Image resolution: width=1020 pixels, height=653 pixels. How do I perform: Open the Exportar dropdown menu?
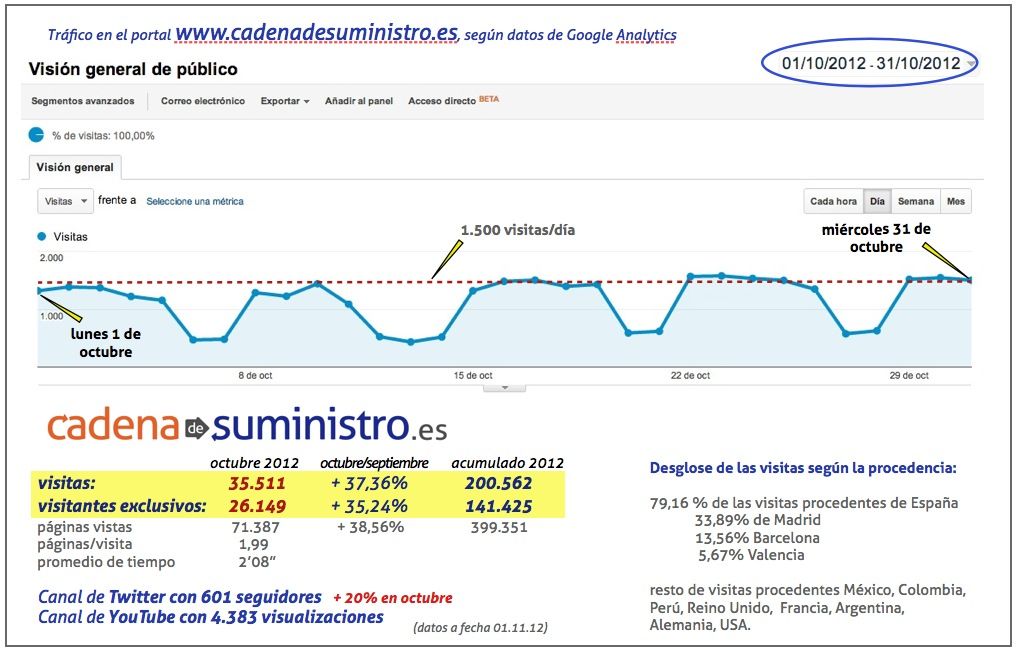(285, 101)
